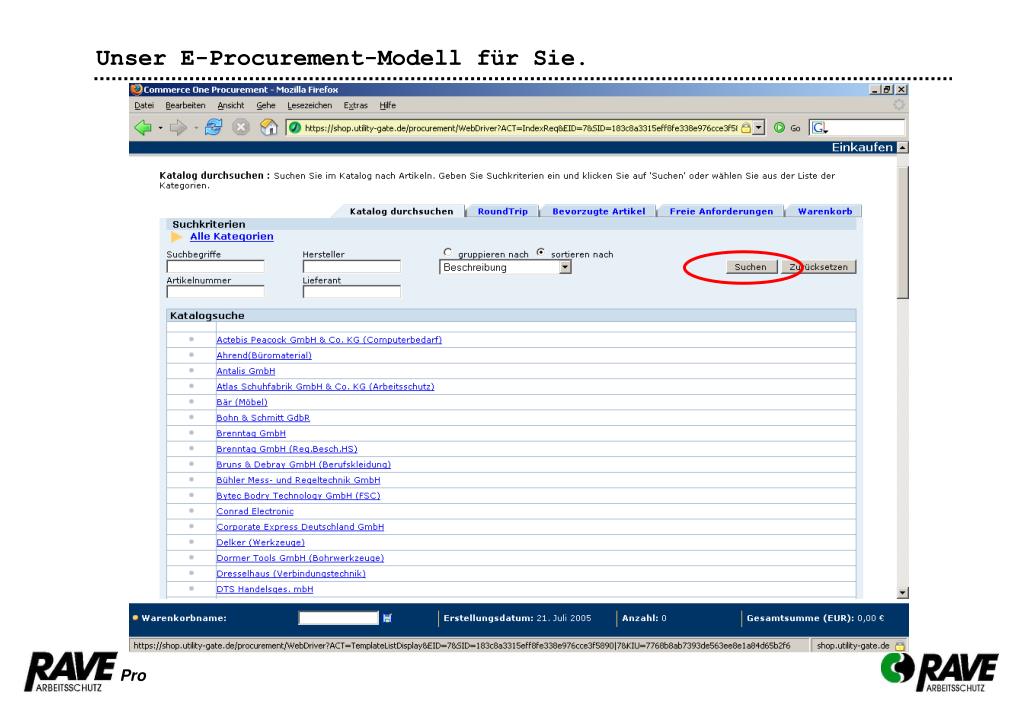Screen dimensions: 1023x708
Task: Switch to the RoundTrip tab
Action: (502, 211)
